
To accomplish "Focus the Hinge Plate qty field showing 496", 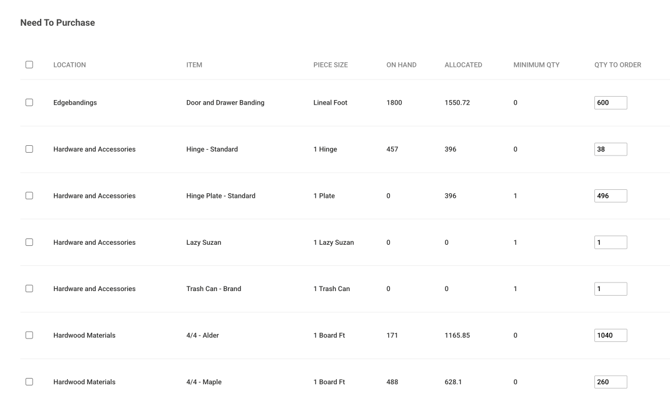I will [611, 196].
